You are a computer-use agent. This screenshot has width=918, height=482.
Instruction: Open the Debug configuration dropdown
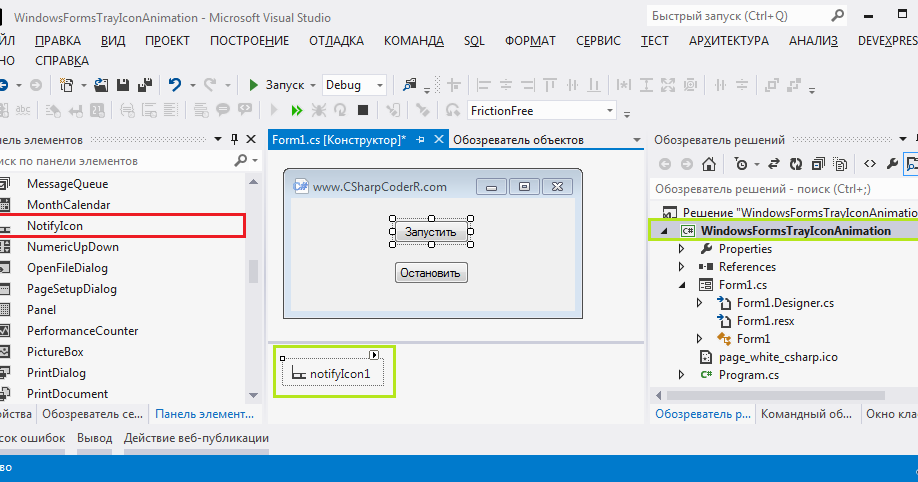click(379, 86)
